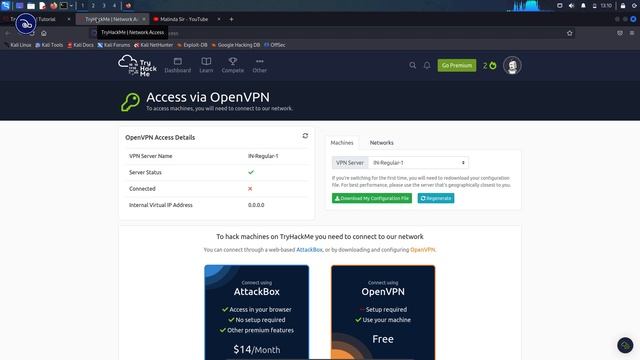Click the volume icon in system tray

[x=571, y=6]
